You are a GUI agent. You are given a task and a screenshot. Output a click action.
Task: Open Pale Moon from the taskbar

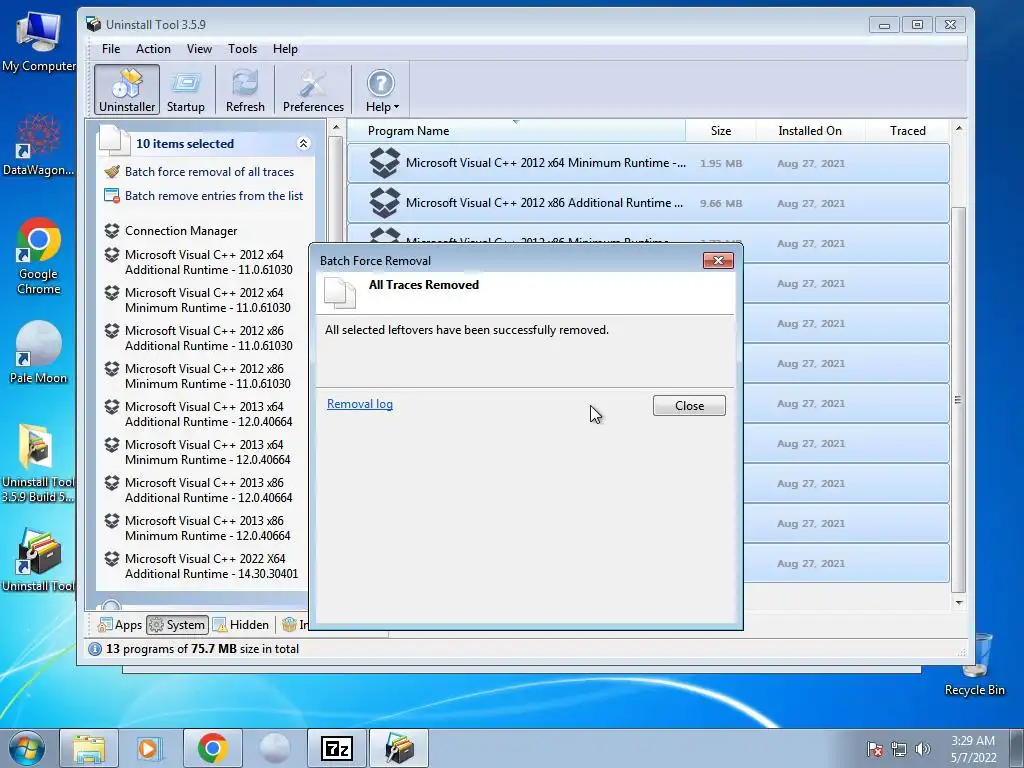(275, 748)
